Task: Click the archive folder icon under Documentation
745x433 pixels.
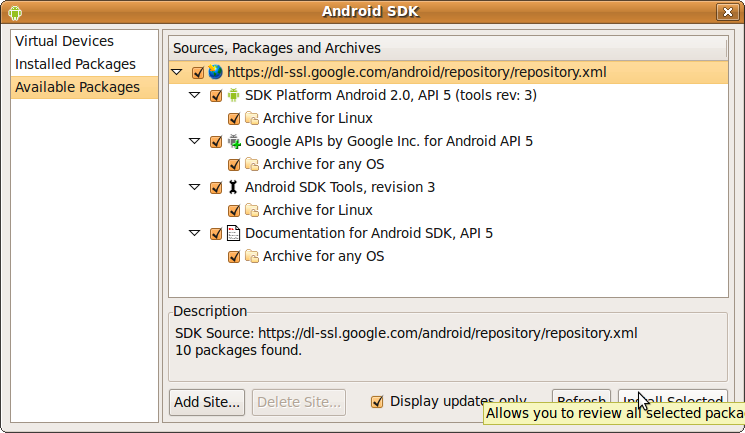Action: click(x=252, y=256)
